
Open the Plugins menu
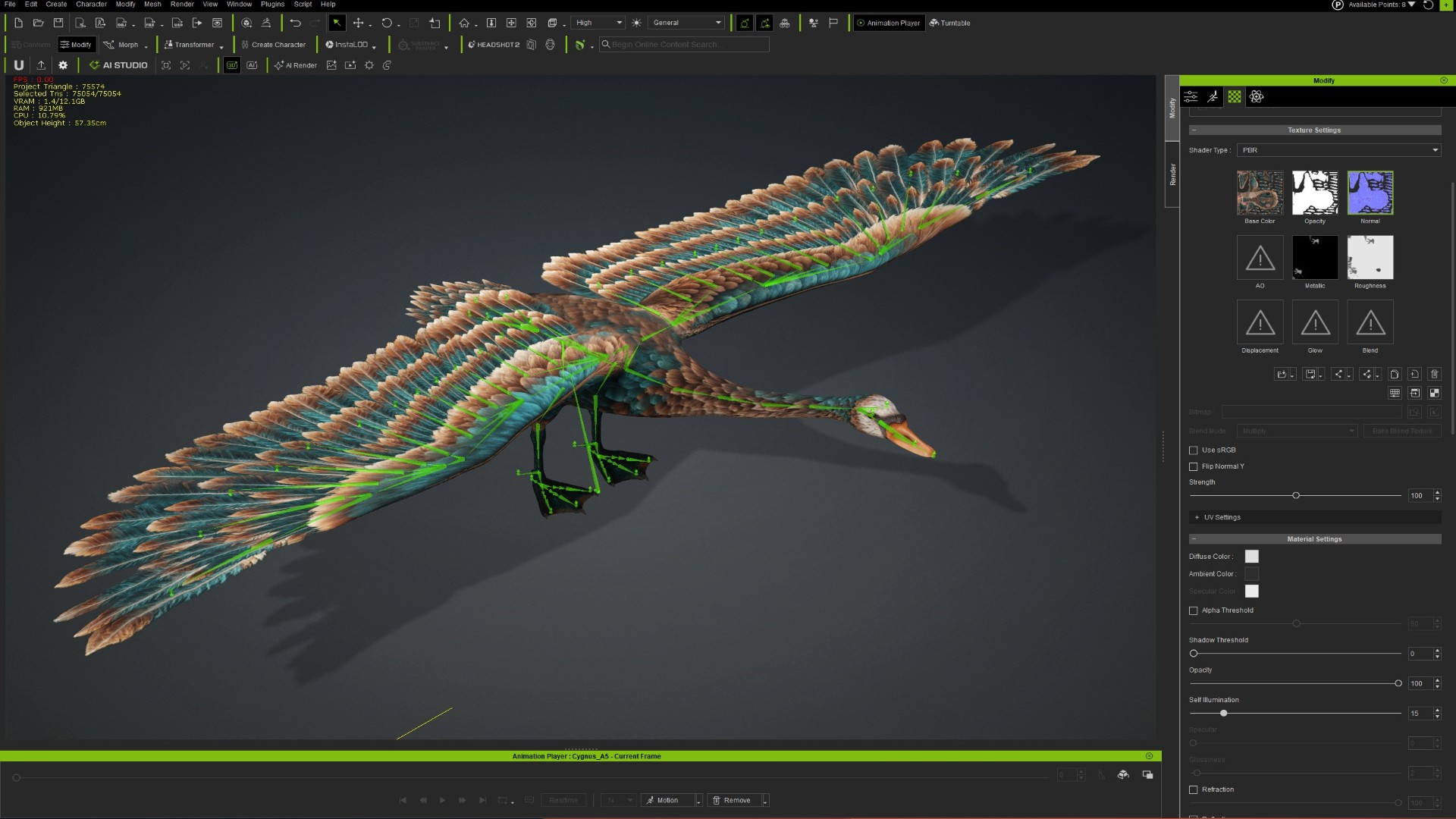click(x=272, y=5)
